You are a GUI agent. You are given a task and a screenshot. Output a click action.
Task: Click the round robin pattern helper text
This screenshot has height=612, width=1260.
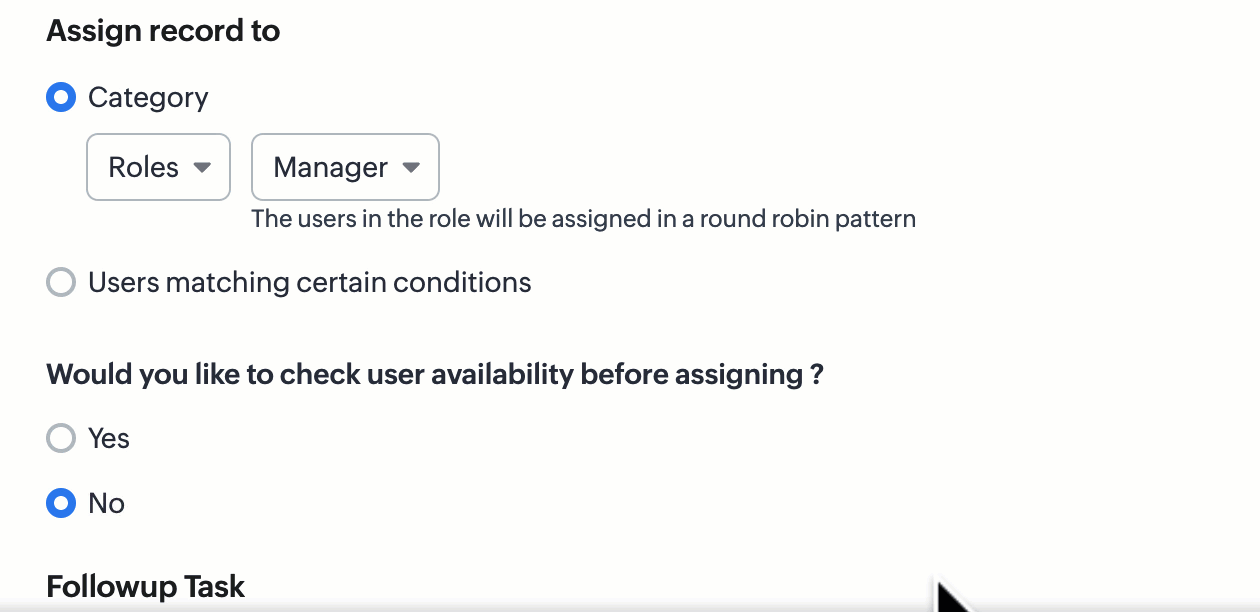pos(583,218)
